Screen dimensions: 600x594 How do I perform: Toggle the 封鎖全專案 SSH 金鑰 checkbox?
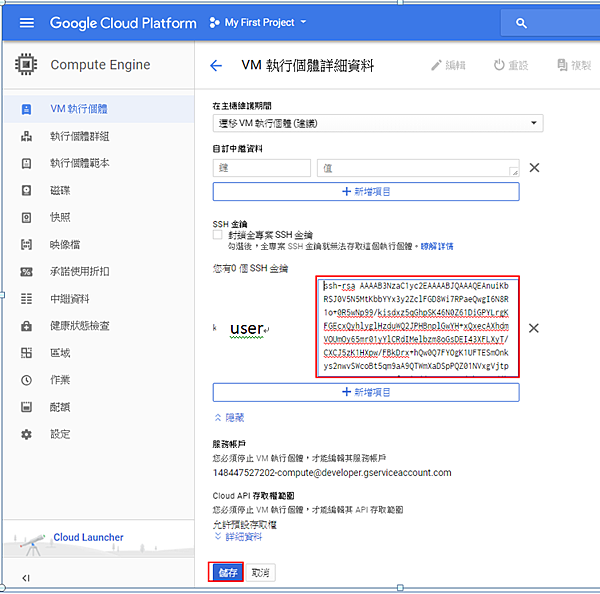point(217,235)
